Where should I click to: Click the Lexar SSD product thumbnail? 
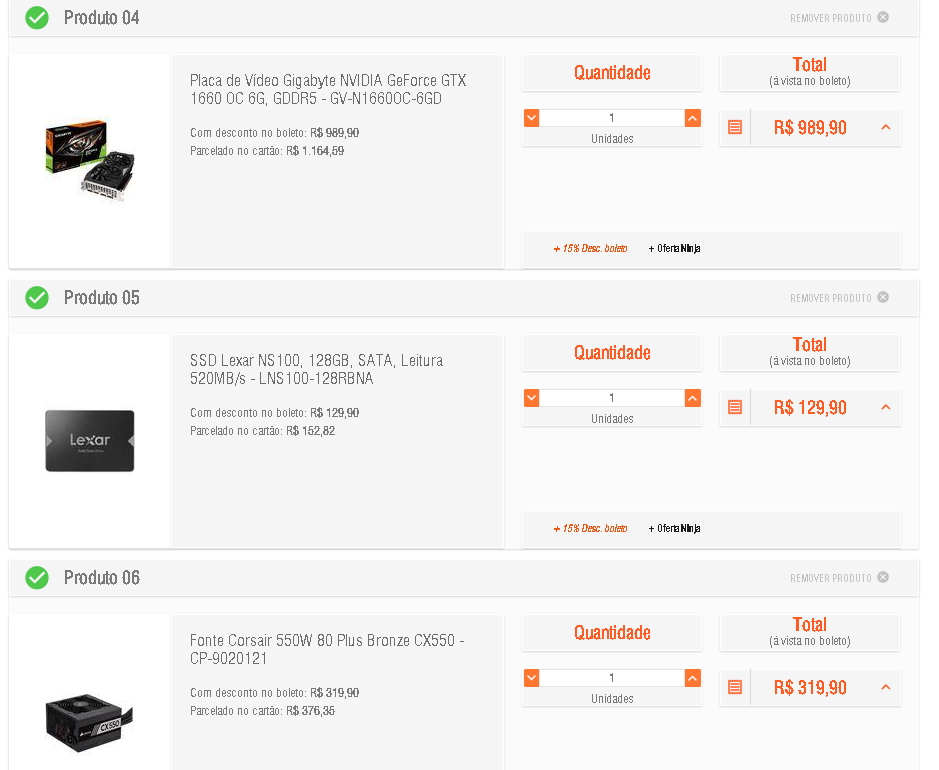[x=90, y=441]
